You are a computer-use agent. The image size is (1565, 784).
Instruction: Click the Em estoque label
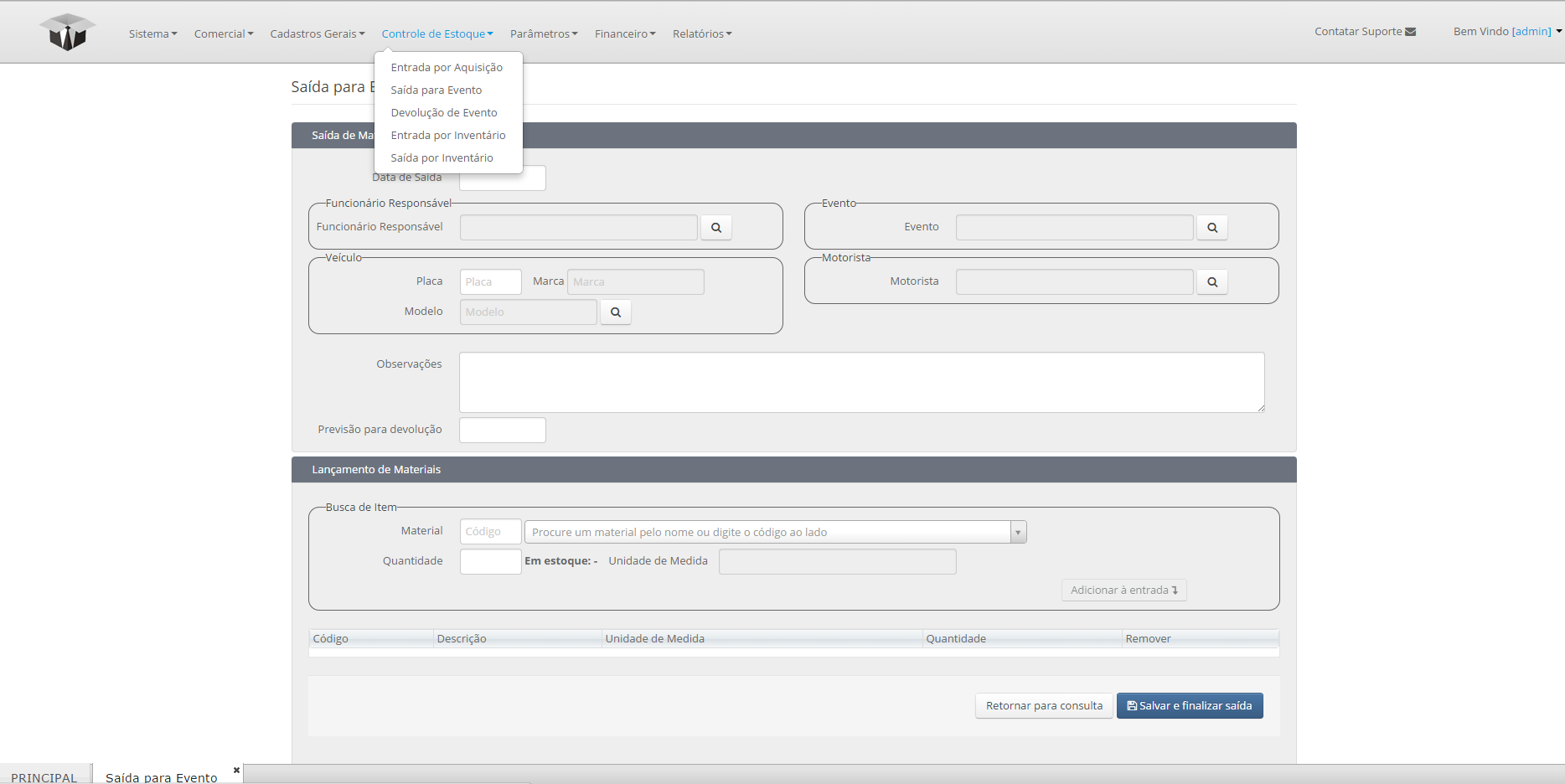click(560, 561)
